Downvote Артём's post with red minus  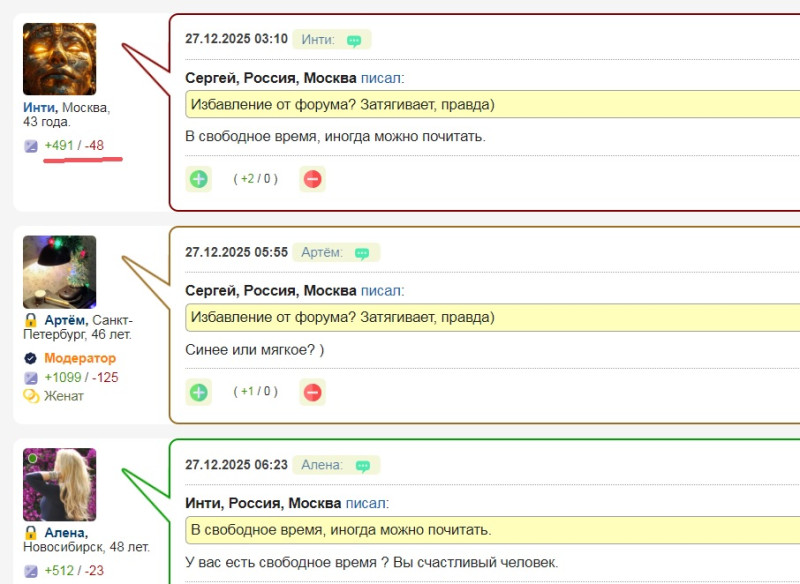[312, 392]
